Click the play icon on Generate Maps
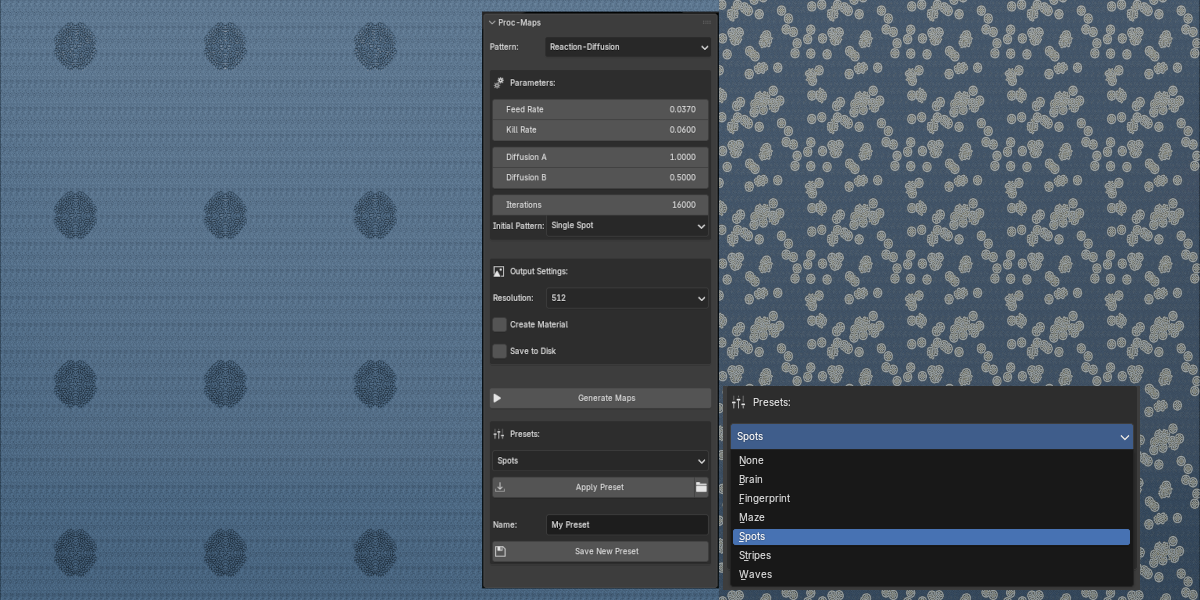 click(497, 398)
